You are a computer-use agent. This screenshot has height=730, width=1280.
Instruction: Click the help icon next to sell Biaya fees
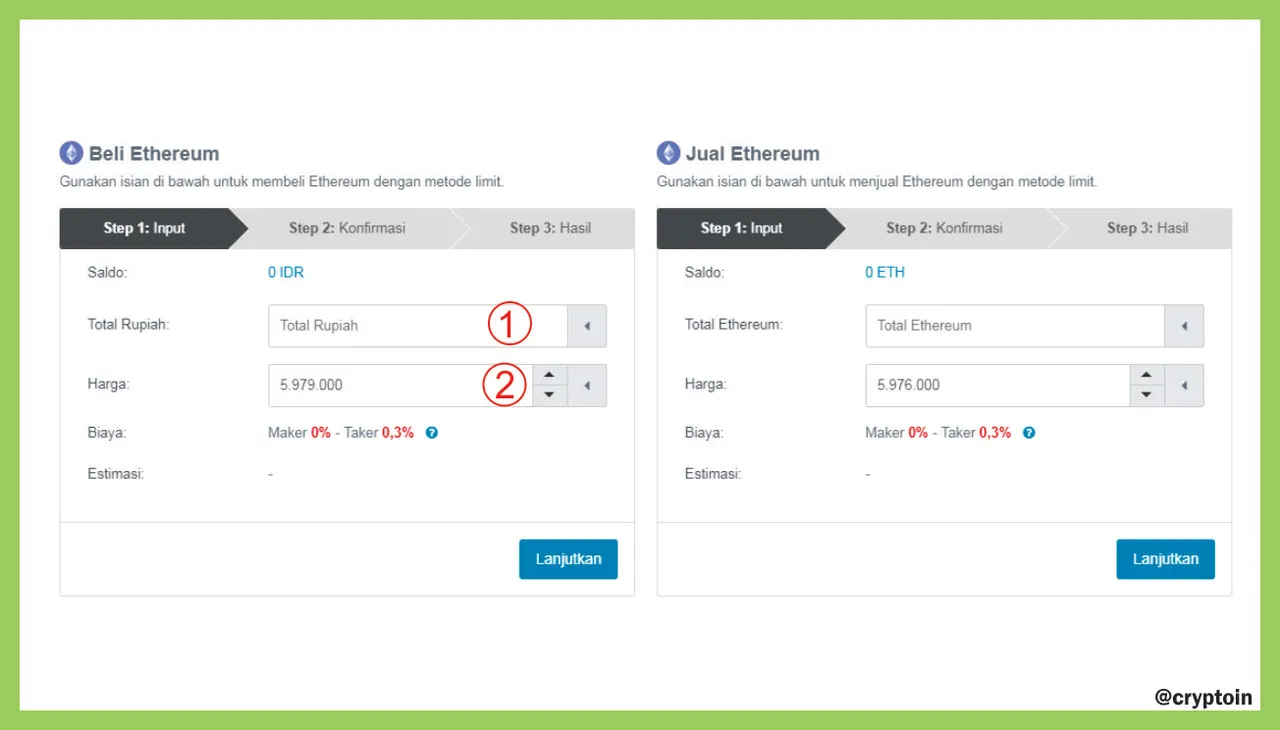[1029, 433]
